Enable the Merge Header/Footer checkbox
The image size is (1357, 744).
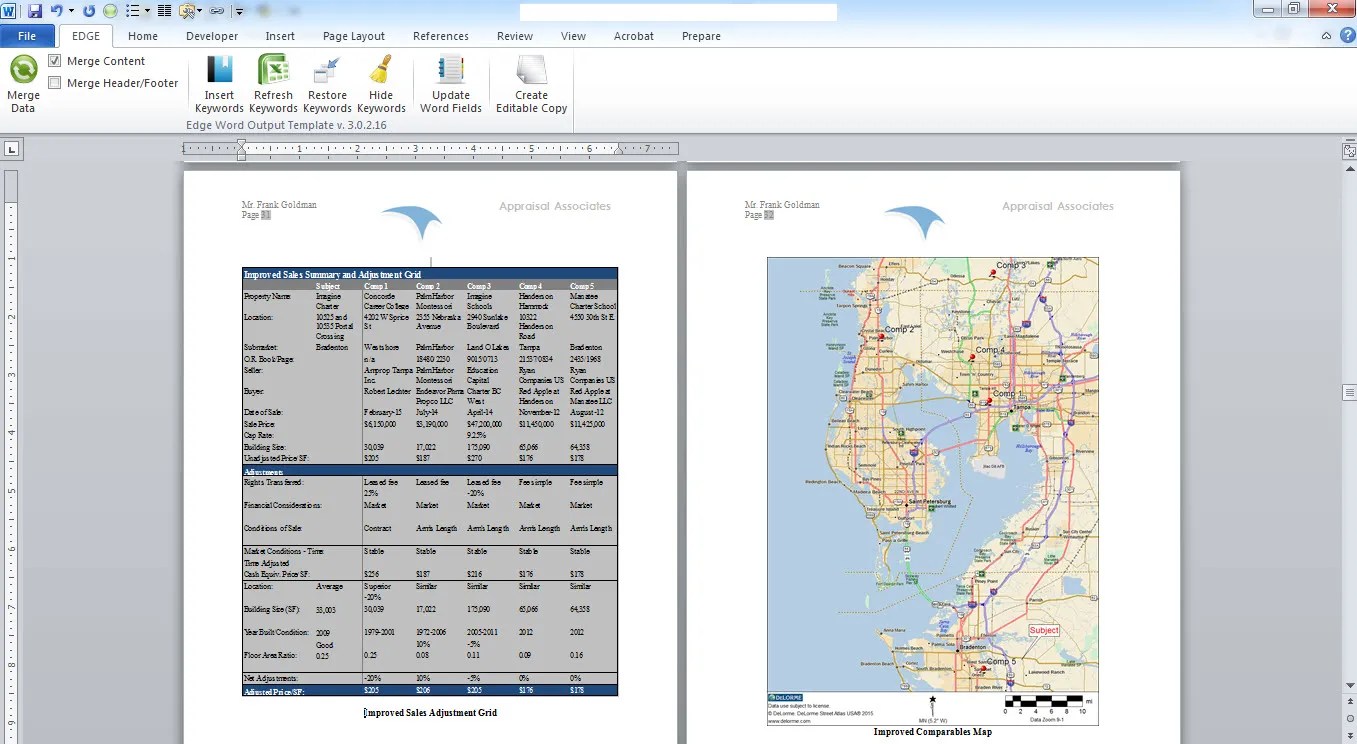pyautogui.click(x=53, y=83)
